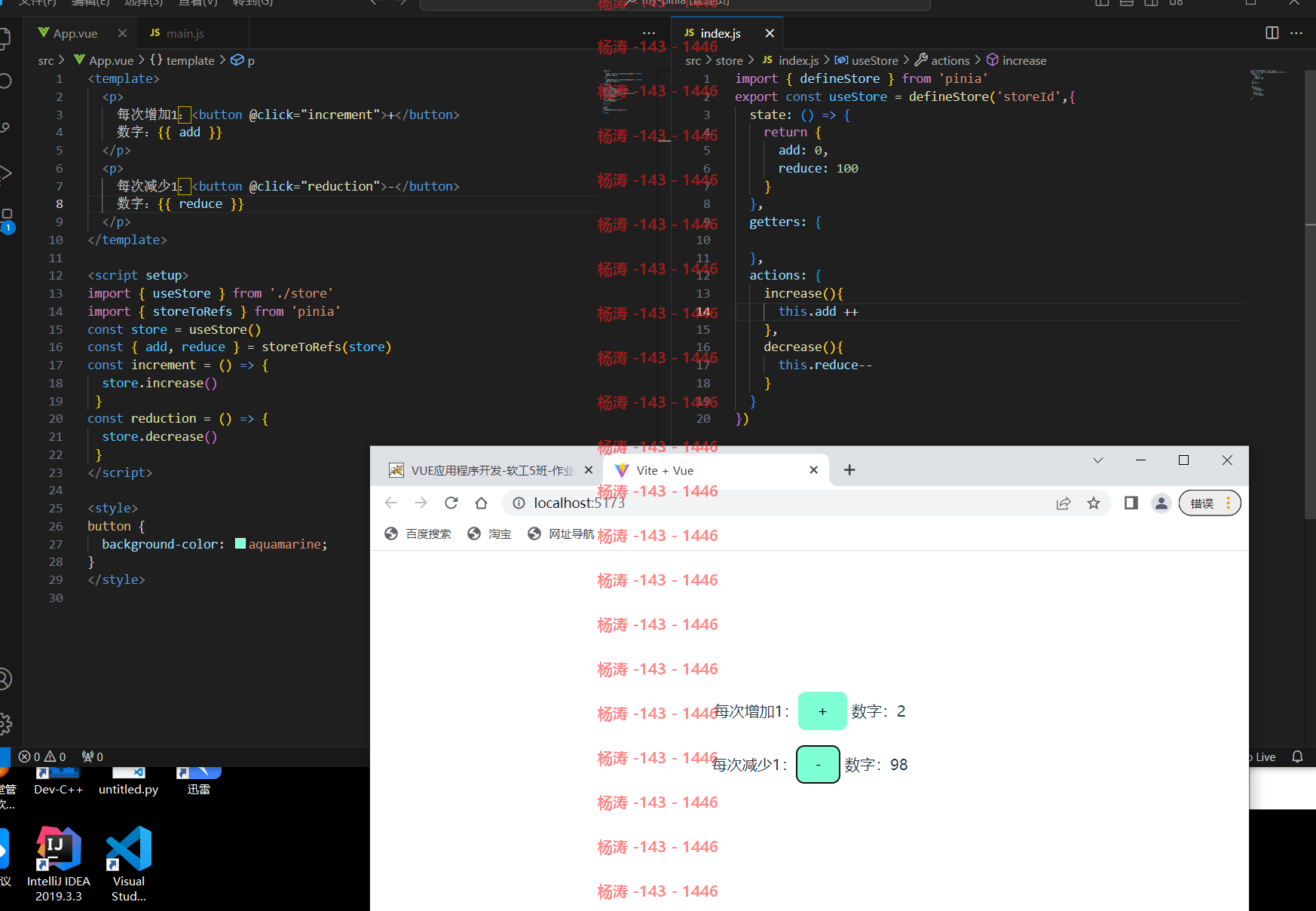Open VS Code accounts menu
Image resolution: width=1316 pixels, height=911 pixels.
tap(4, 679)
